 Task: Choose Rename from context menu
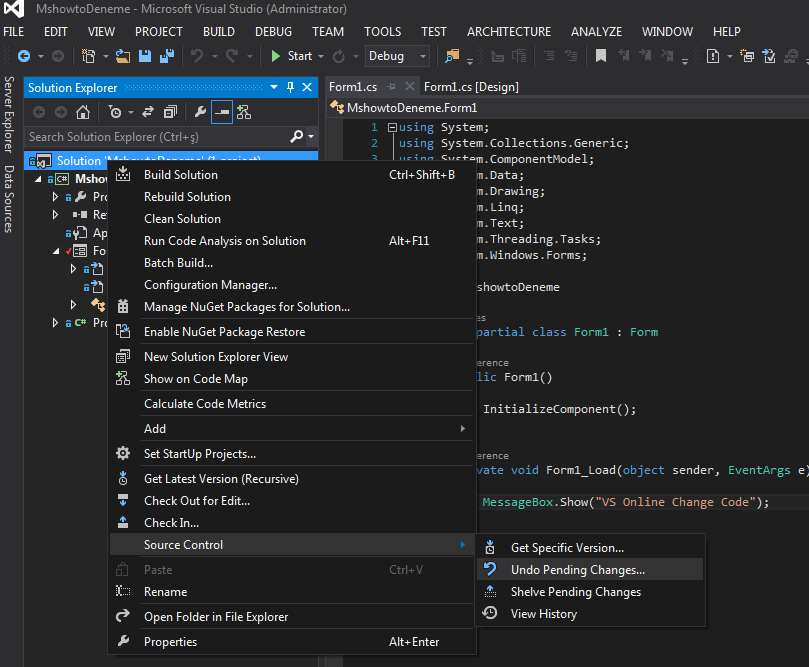(x=292, y=592)
